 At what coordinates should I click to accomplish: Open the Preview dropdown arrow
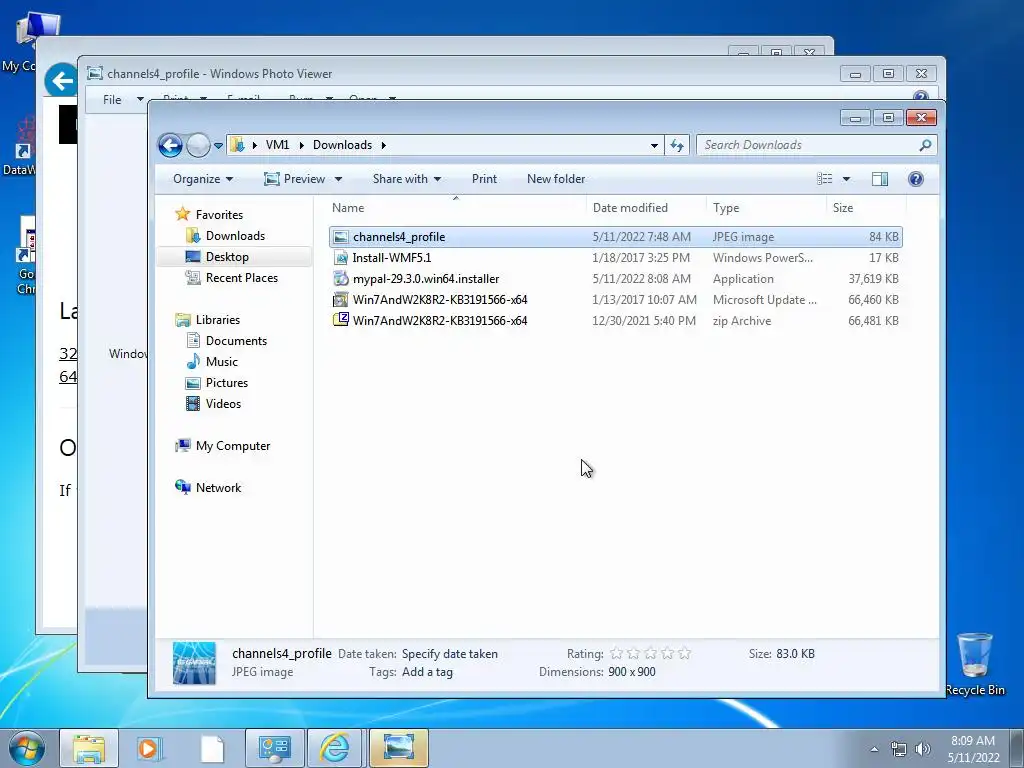[338, 179]
